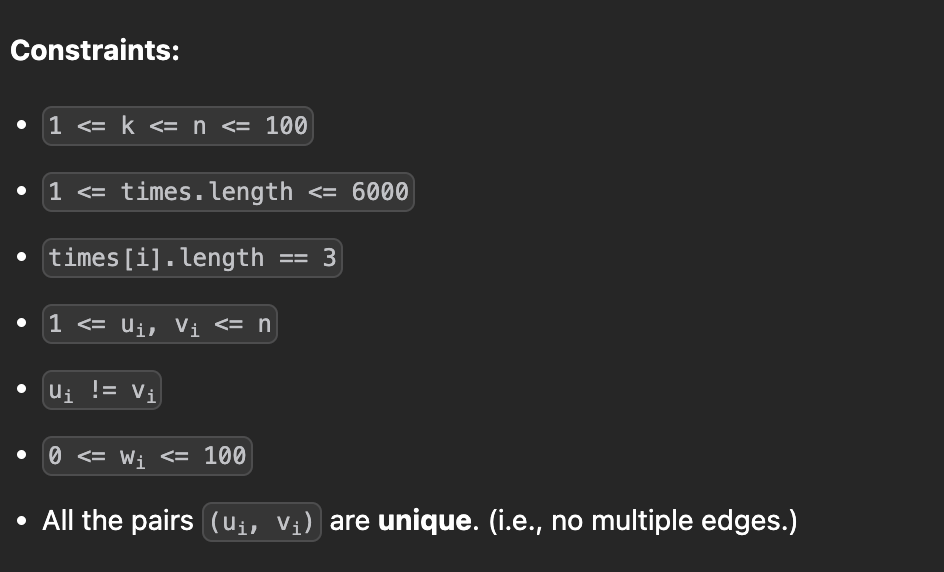
Task: Click the bullet before 'ui != vi'
Action: coord(22,389)
